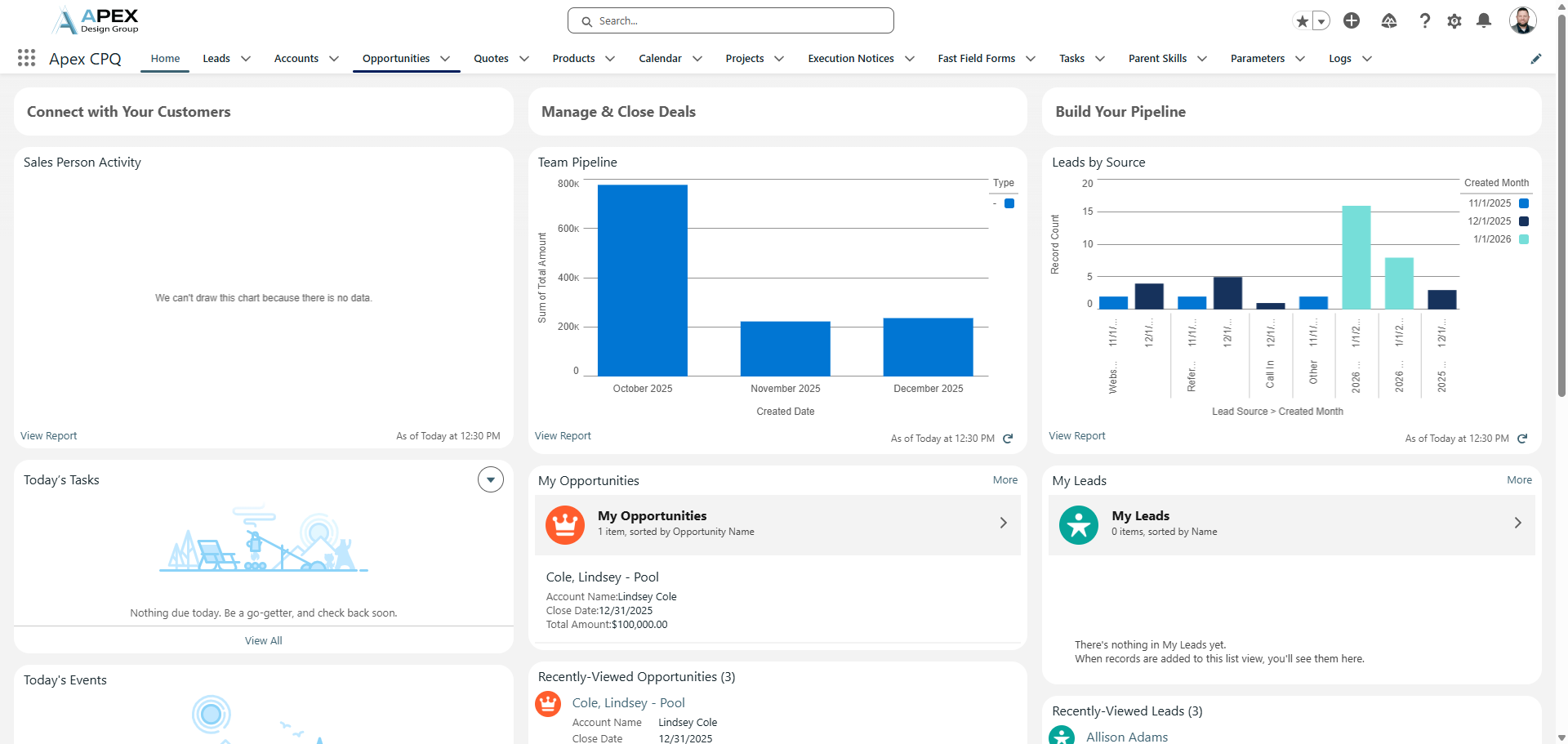Open the App Launcher grid icon
1568x744 pixels.
pos(26,58)
